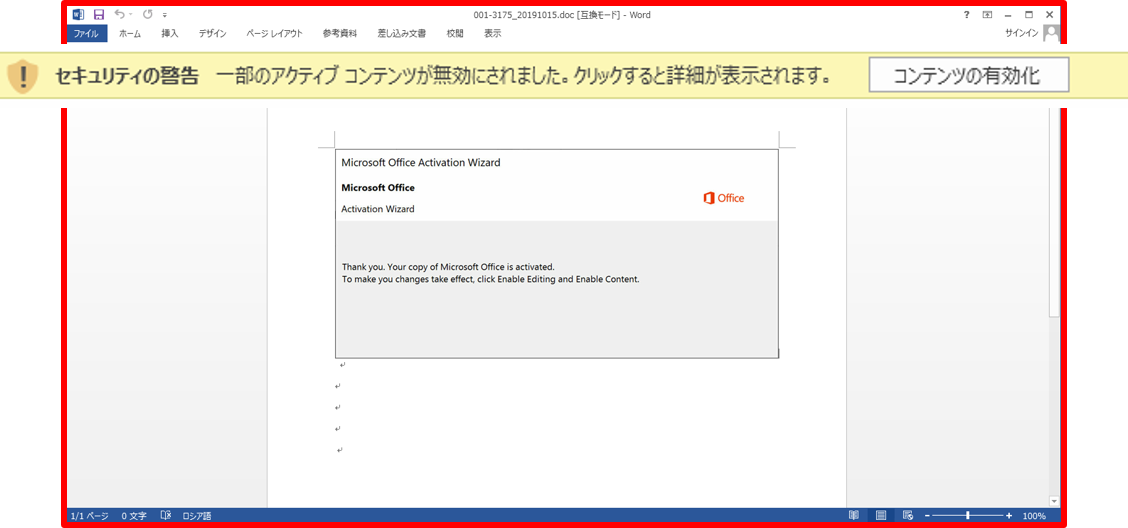Click サインイン to sign in
Image resolution: width=1128 pixels, height=528 pixels.
(x=1021, y=33)
